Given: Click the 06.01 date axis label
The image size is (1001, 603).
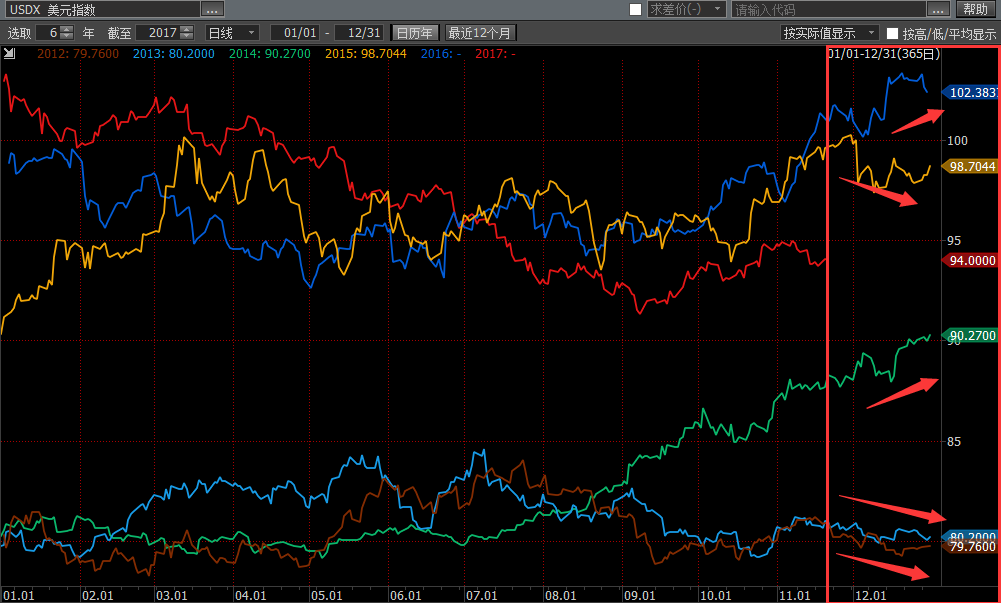Looking at the screenshot, I should [x=405, y=595].
